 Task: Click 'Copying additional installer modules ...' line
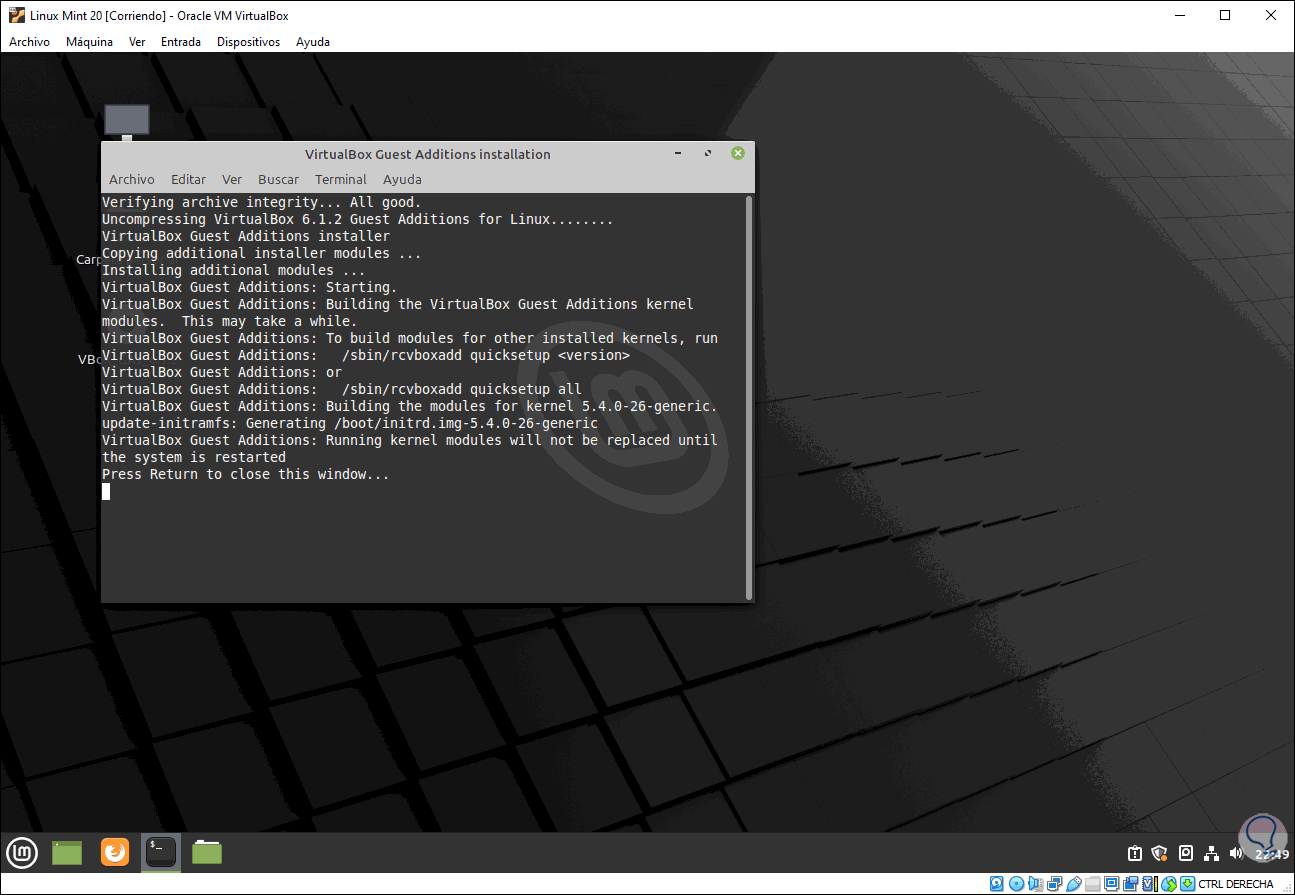pyautogui.click(x=262, y=253)
